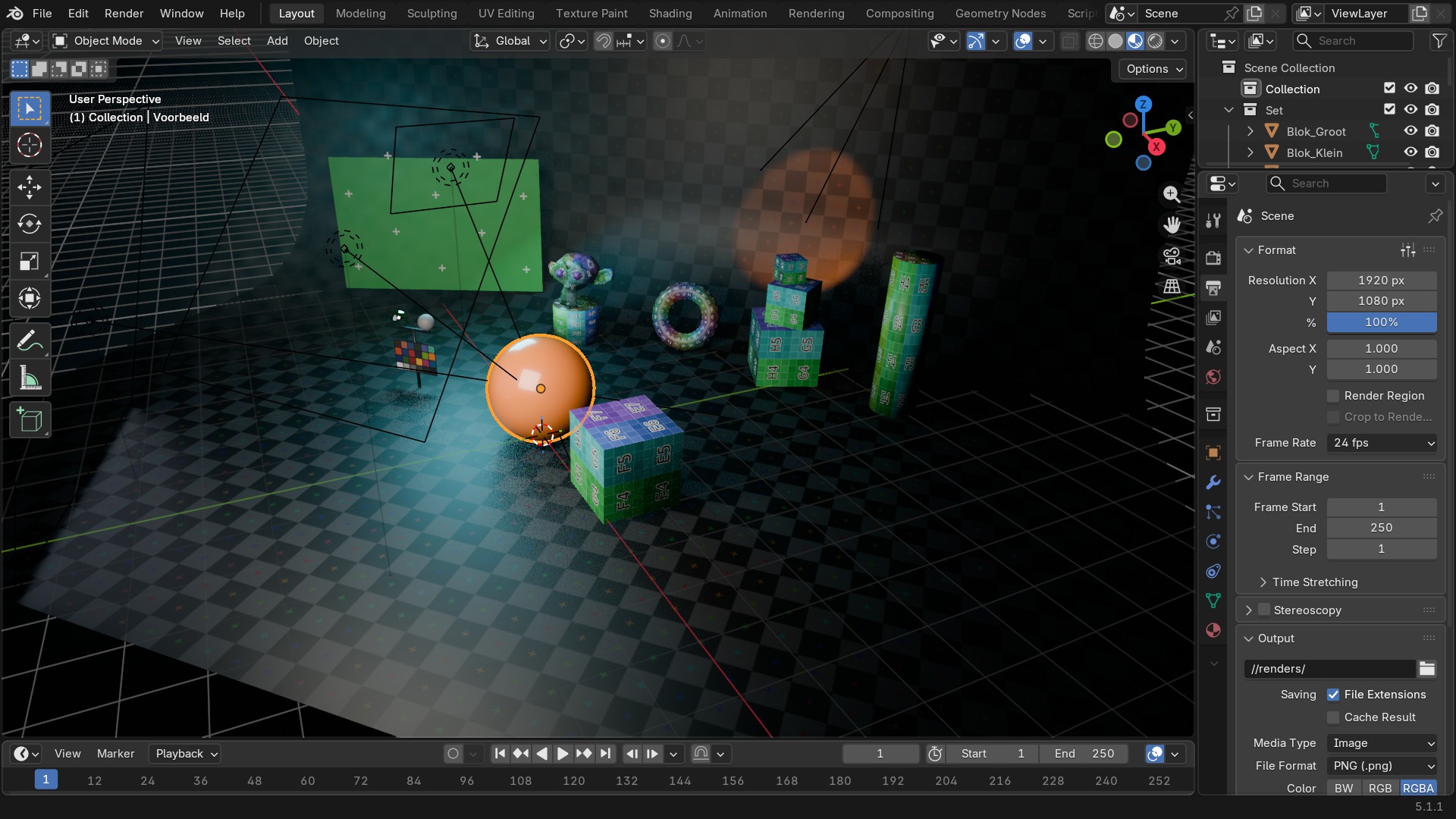Viewport: 1456px width, 819px height.
Task: Hide the Collection with eye icon
Action: (x=1410, y=89)
